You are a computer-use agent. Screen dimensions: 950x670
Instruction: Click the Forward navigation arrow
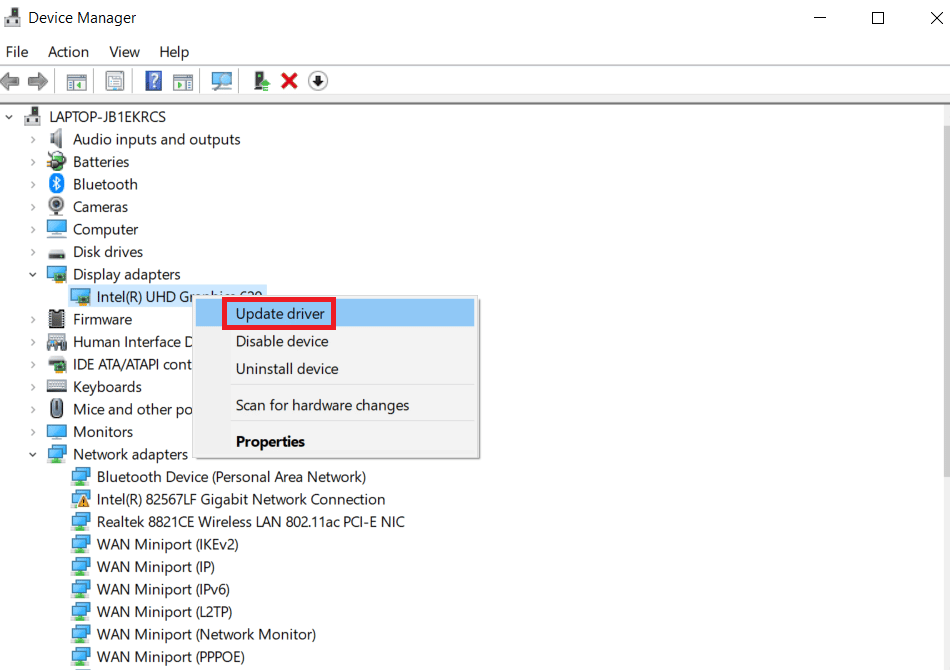coord(38,81)
